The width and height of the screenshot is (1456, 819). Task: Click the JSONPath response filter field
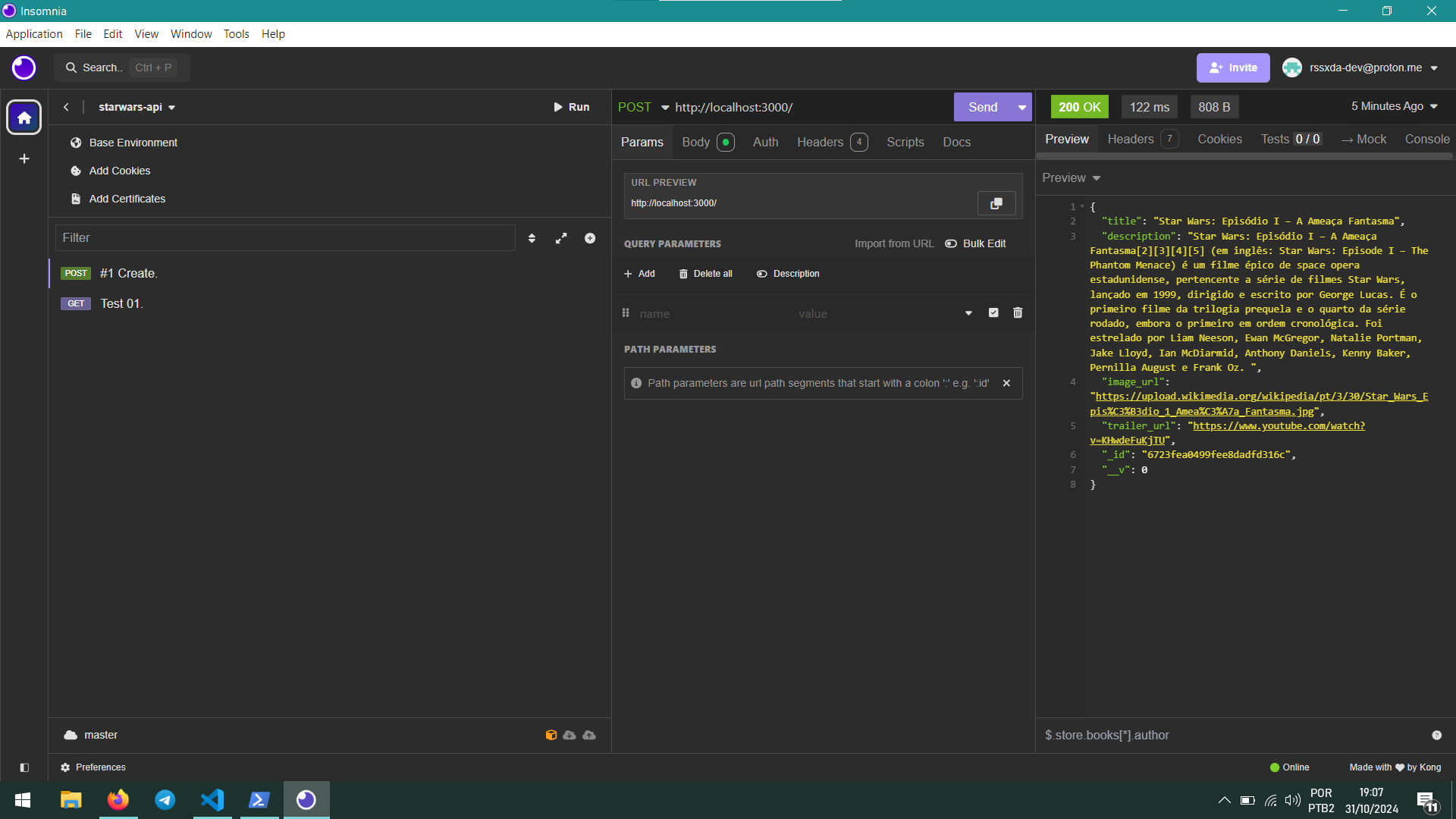(x=1232, y=735)
